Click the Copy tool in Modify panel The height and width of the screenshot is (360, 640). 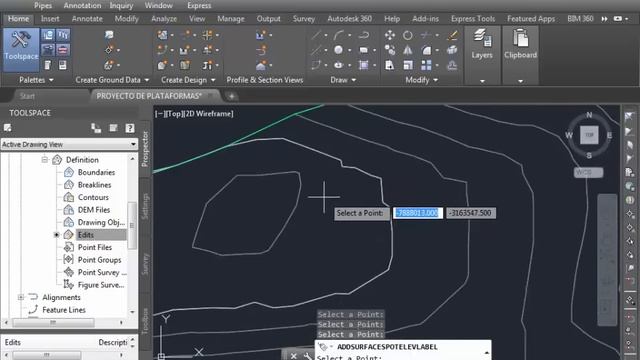[x=390, y=50]
